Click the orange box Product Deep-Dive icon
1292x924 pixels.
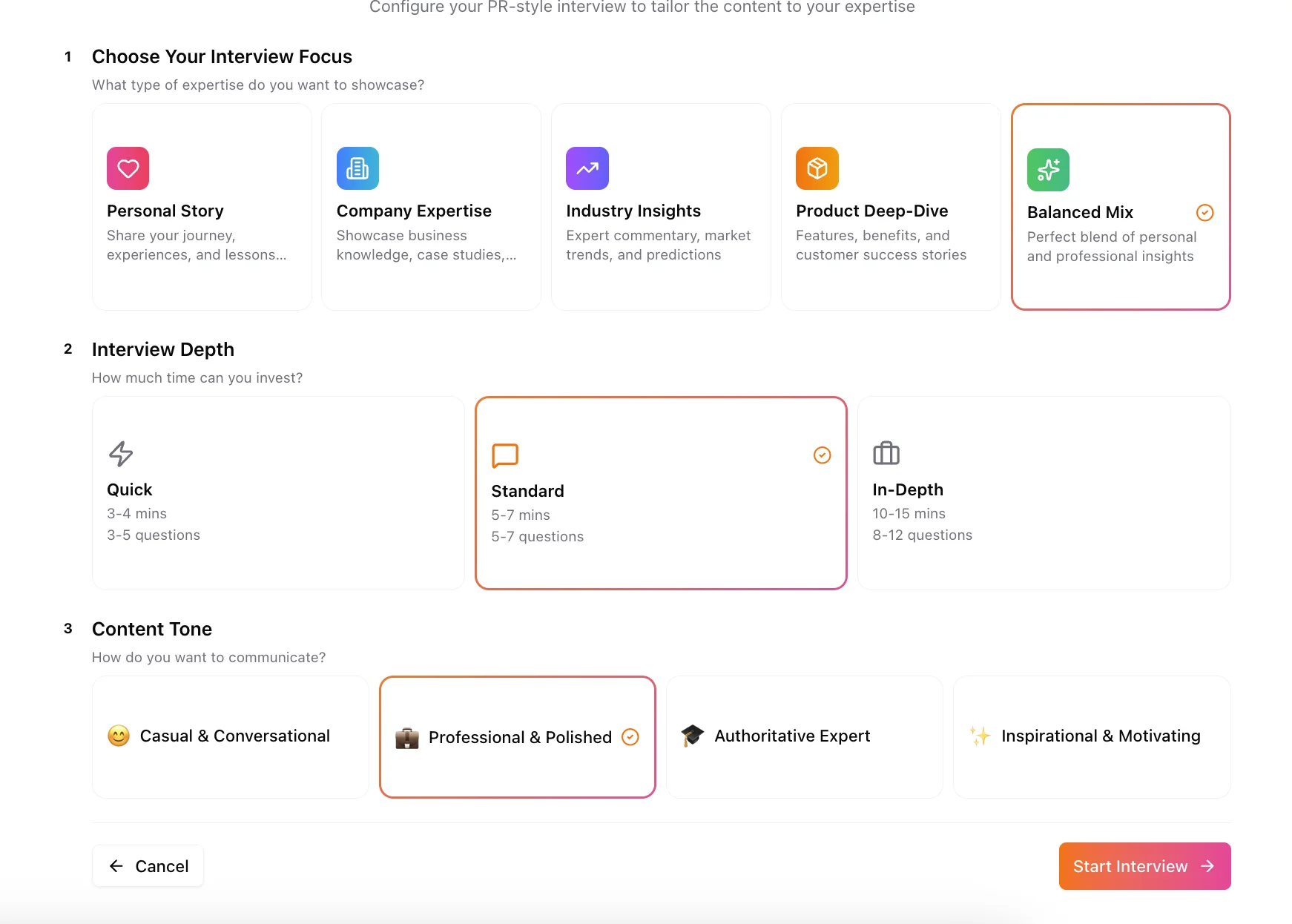(x=817, y=168)
